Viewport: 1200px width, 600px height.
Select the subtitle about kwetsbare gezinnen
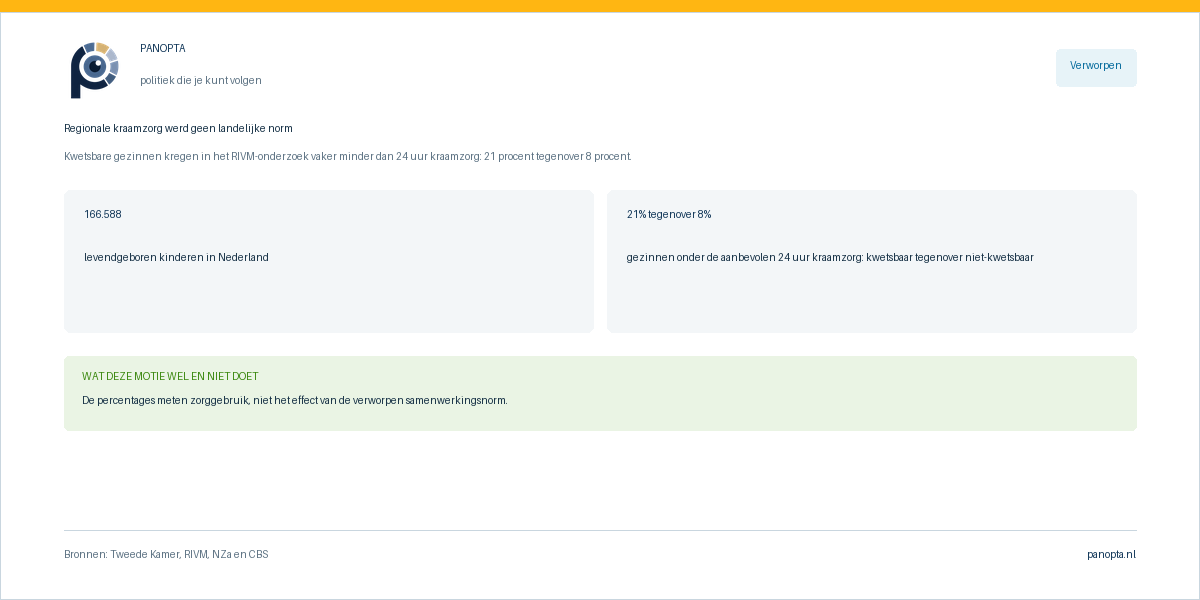point(348,156)
